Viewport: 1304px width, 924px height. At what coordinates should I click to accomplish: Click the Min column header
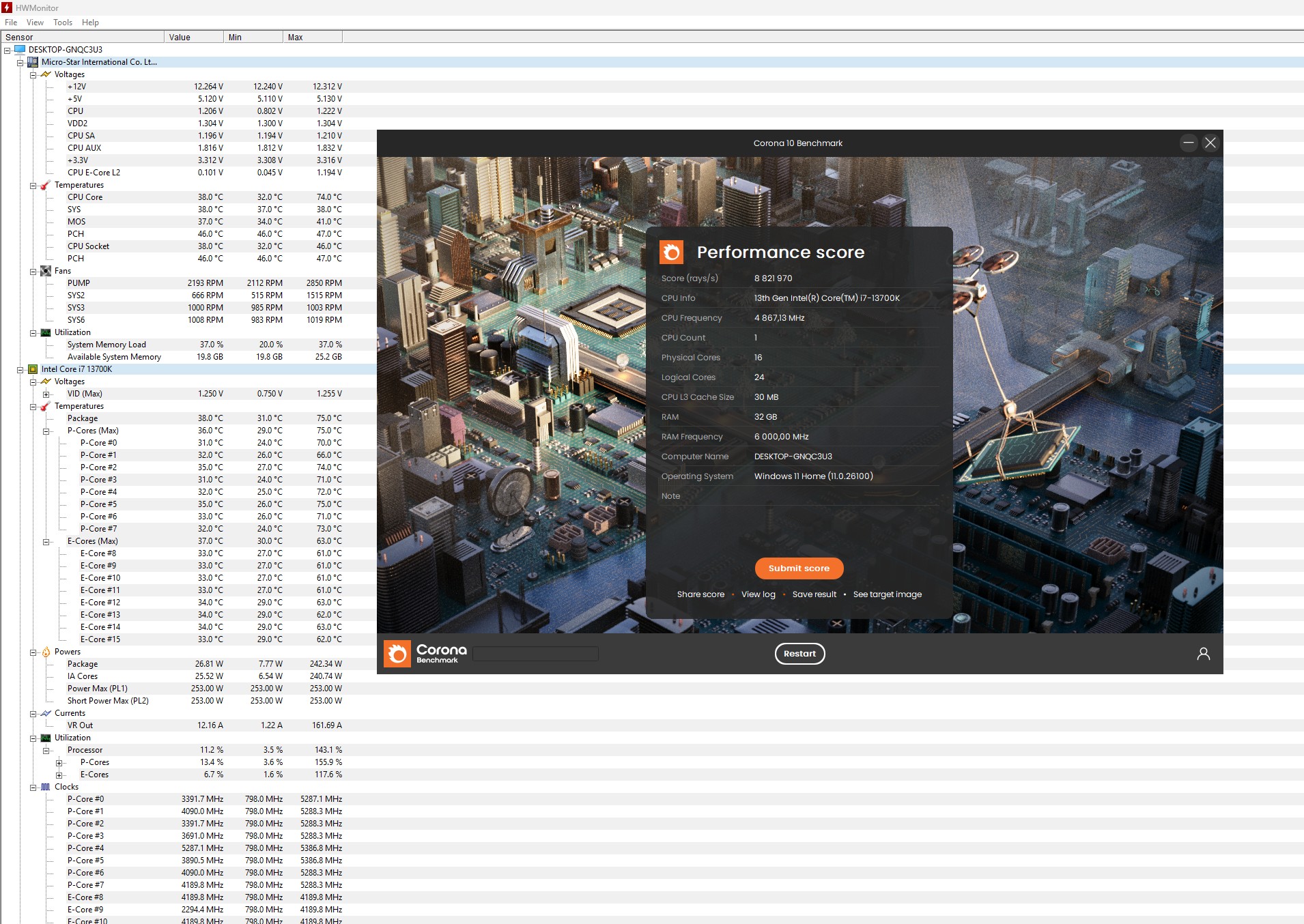253,37
